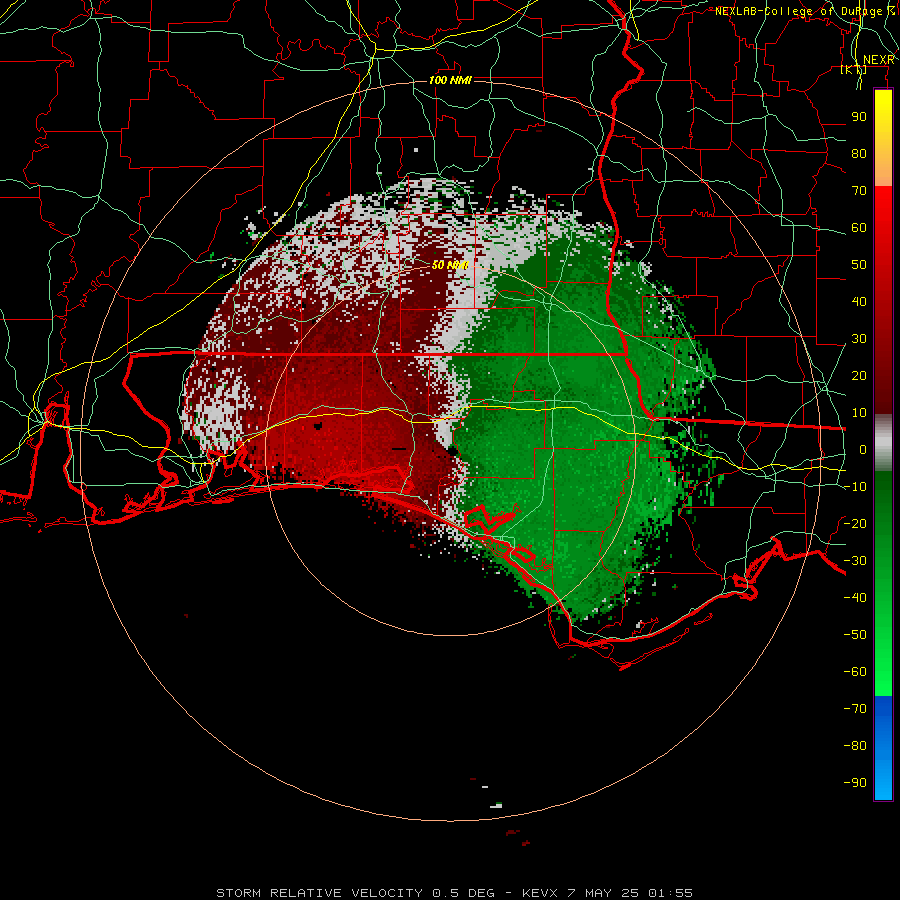
Task: Click the -30 value on the velocity scale
Action: pos(855,561)
